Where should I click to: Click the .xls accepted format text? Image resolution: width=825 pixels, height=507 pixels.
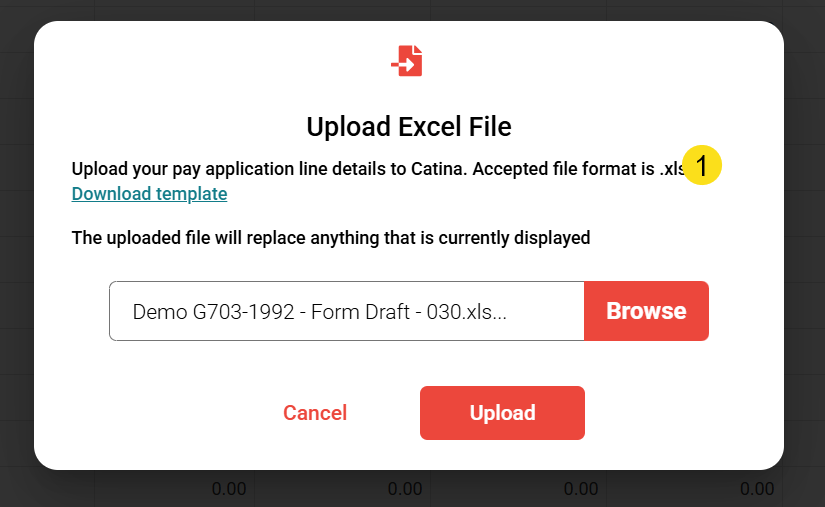(x=672, y=169)
